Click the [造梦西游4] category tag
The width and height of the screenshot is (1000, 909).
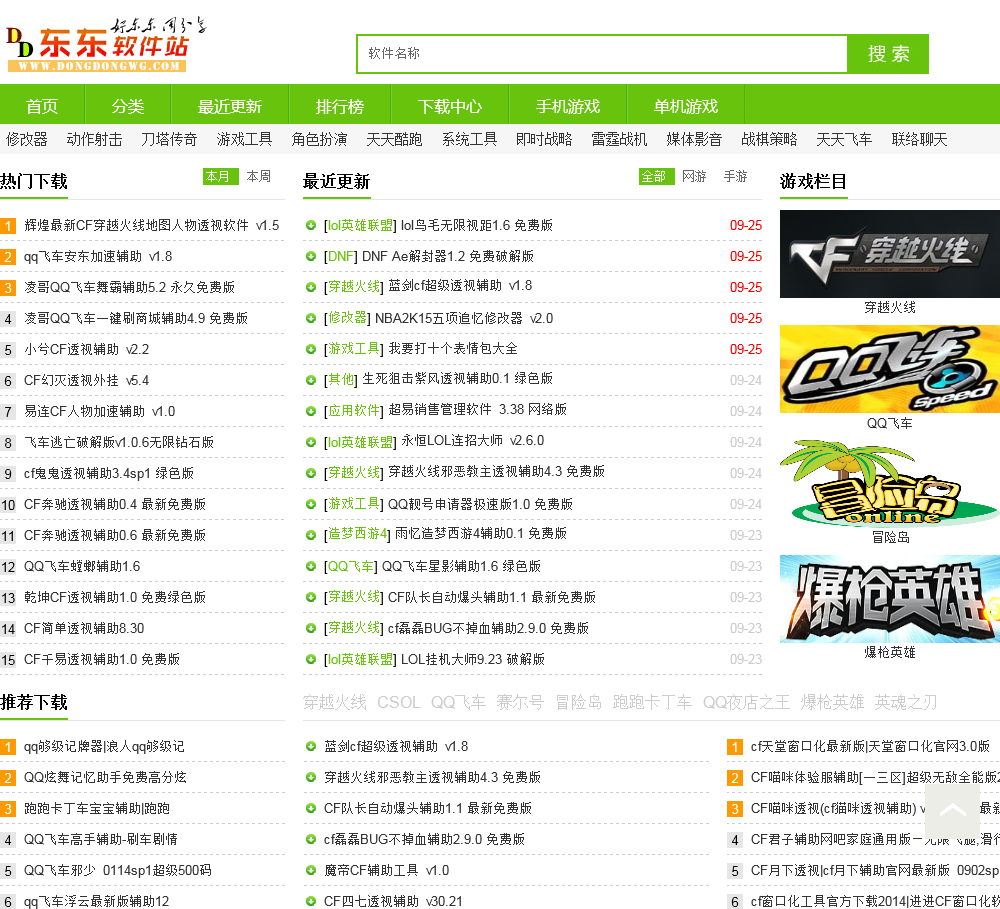pos(357,534)
